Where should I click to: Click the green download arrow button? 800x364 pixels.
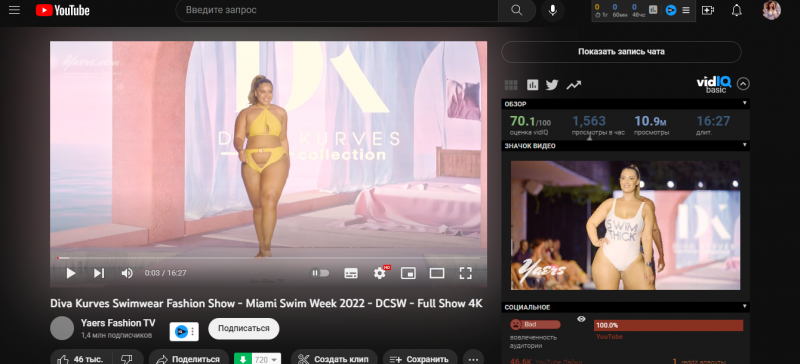pyautogui.click(x=243, y=359)
